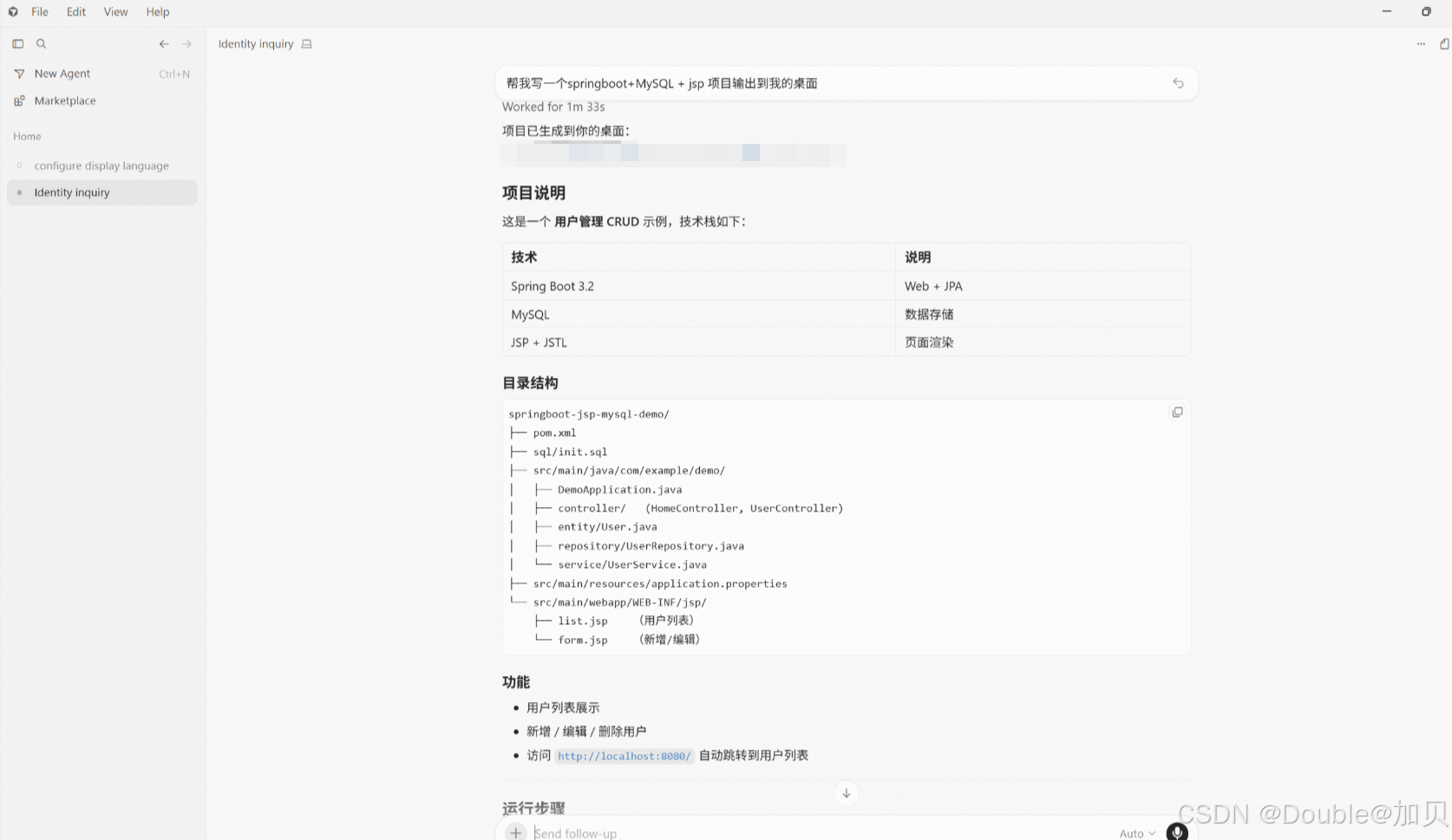Select the Identity inquiry chat
The height and width of the screenshot is (840, 1452).
(x=102, y=192)
